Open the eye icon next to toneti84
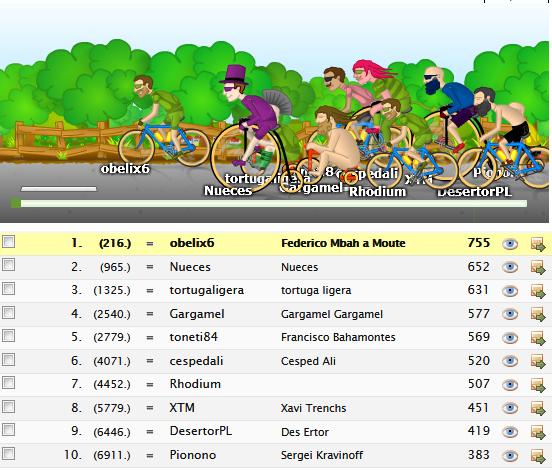 click(x=510, y=338)
